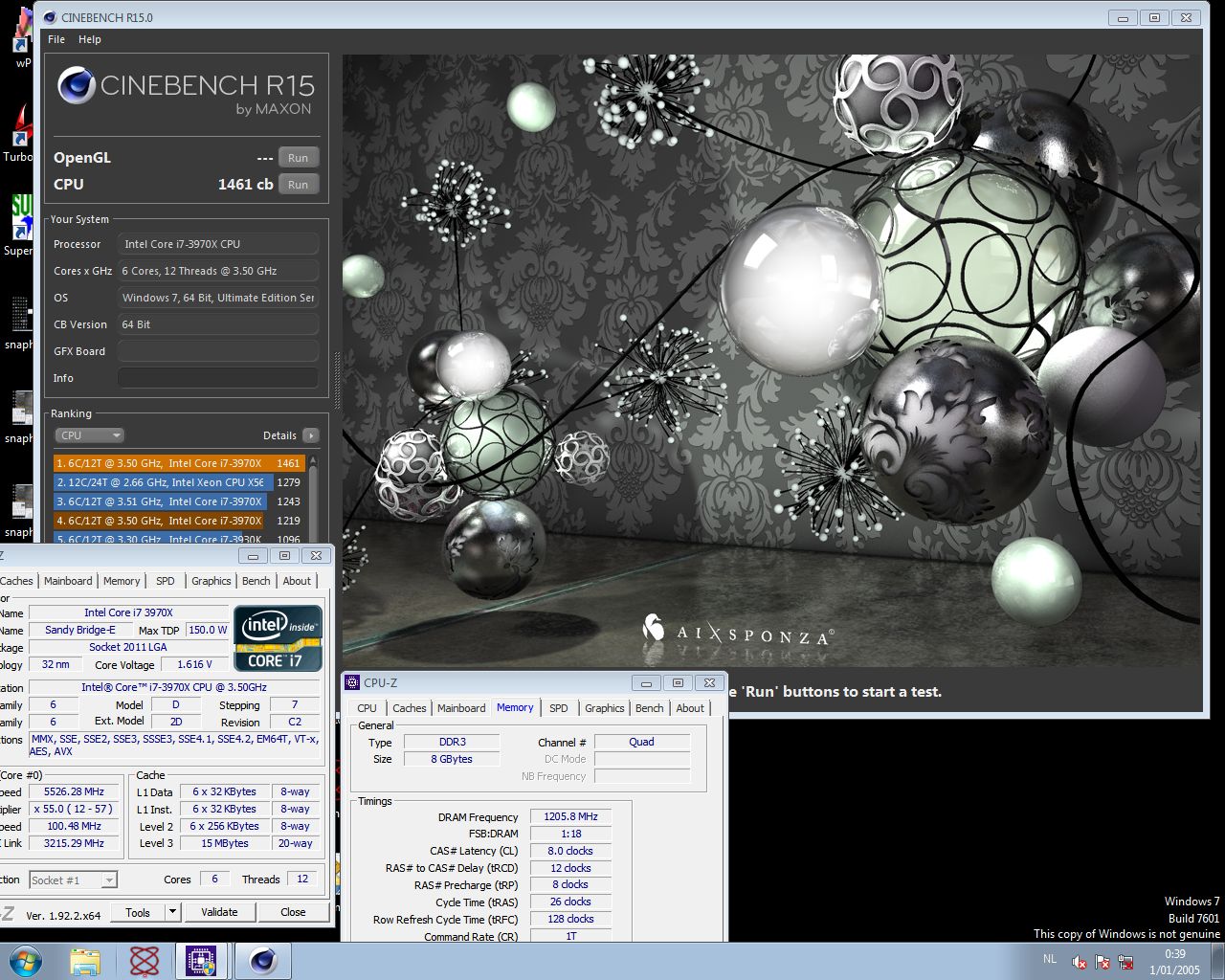Click the Info input field
Viewport: 1225px width, 980px height.
(x=218, y=378)
